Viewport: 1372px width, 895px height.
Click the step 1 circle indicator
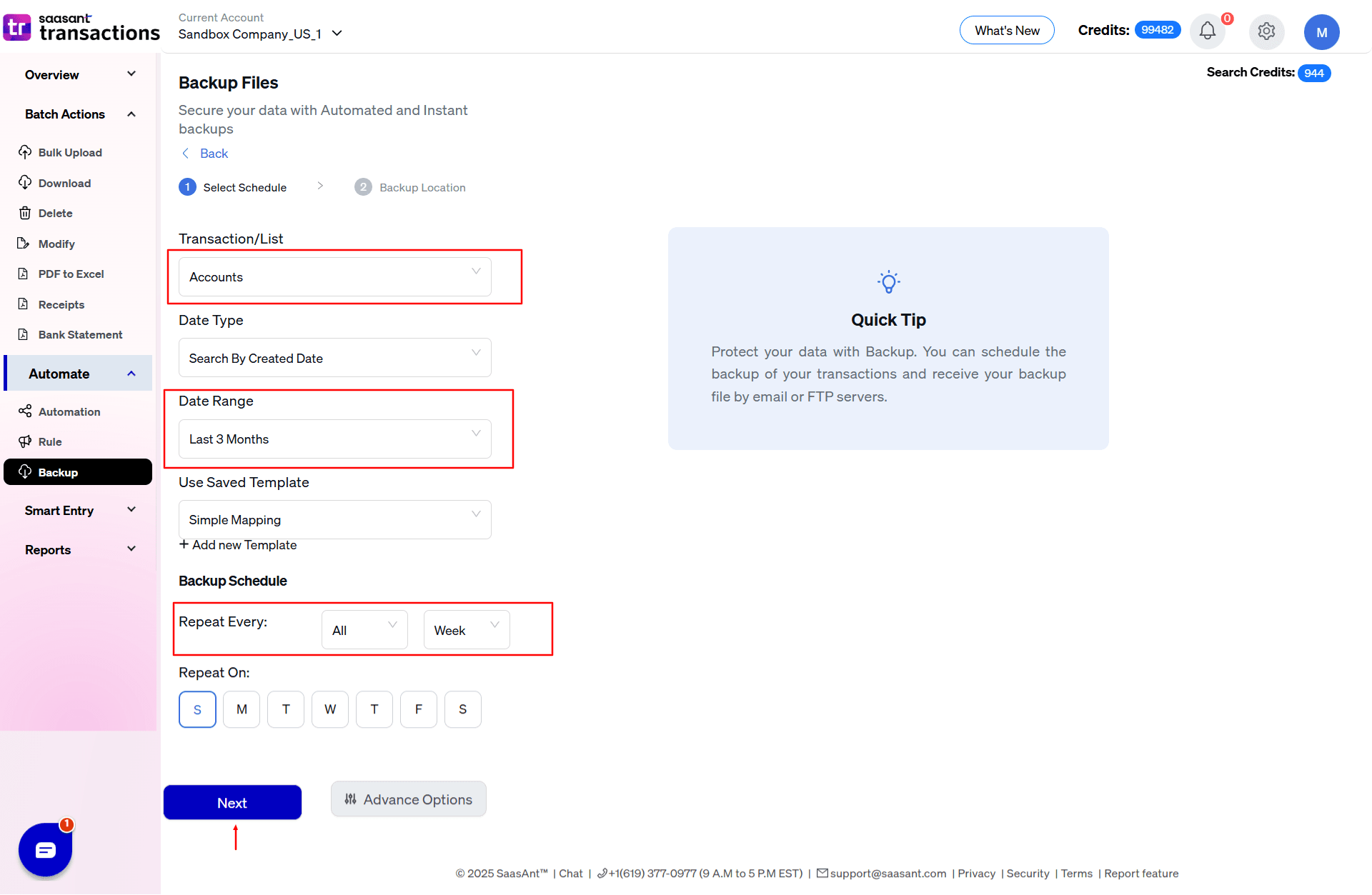click(x=187, y=187)
